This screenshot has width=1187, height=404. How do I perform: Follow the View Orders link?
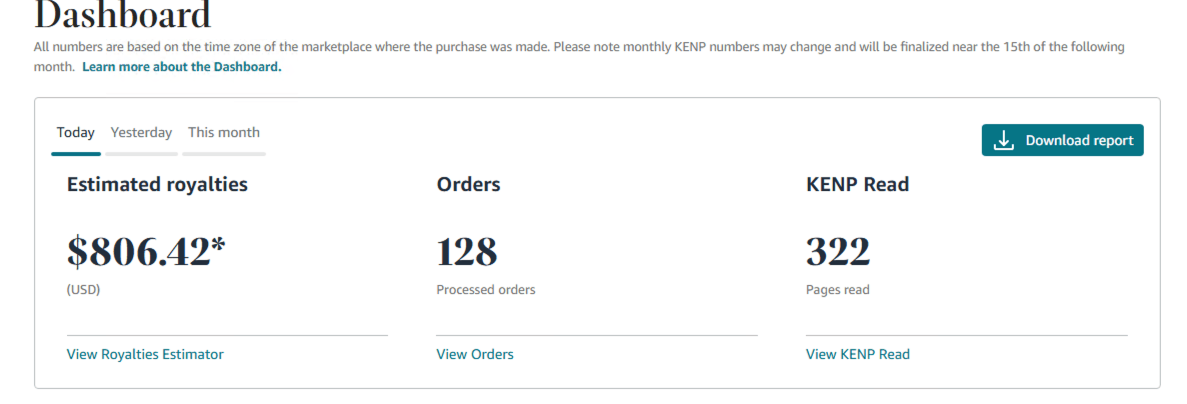(x=475, y=354)
